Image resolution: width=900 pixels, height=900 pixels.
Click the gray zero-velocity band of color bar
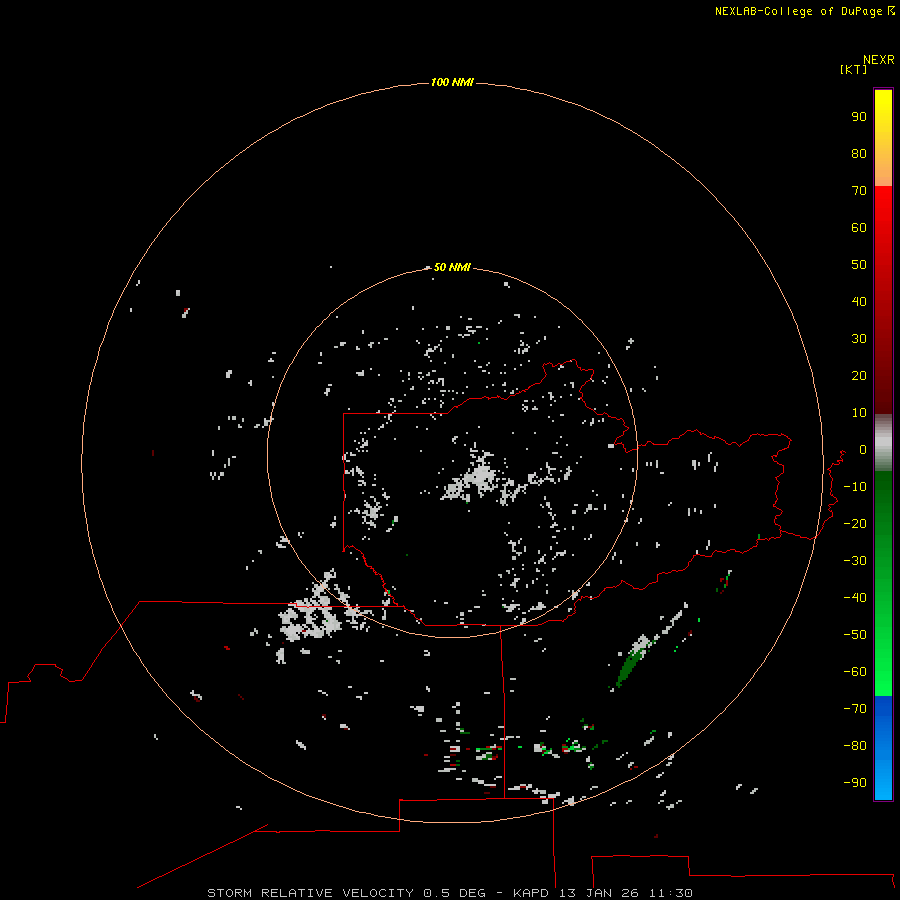[x=883, y=443]
